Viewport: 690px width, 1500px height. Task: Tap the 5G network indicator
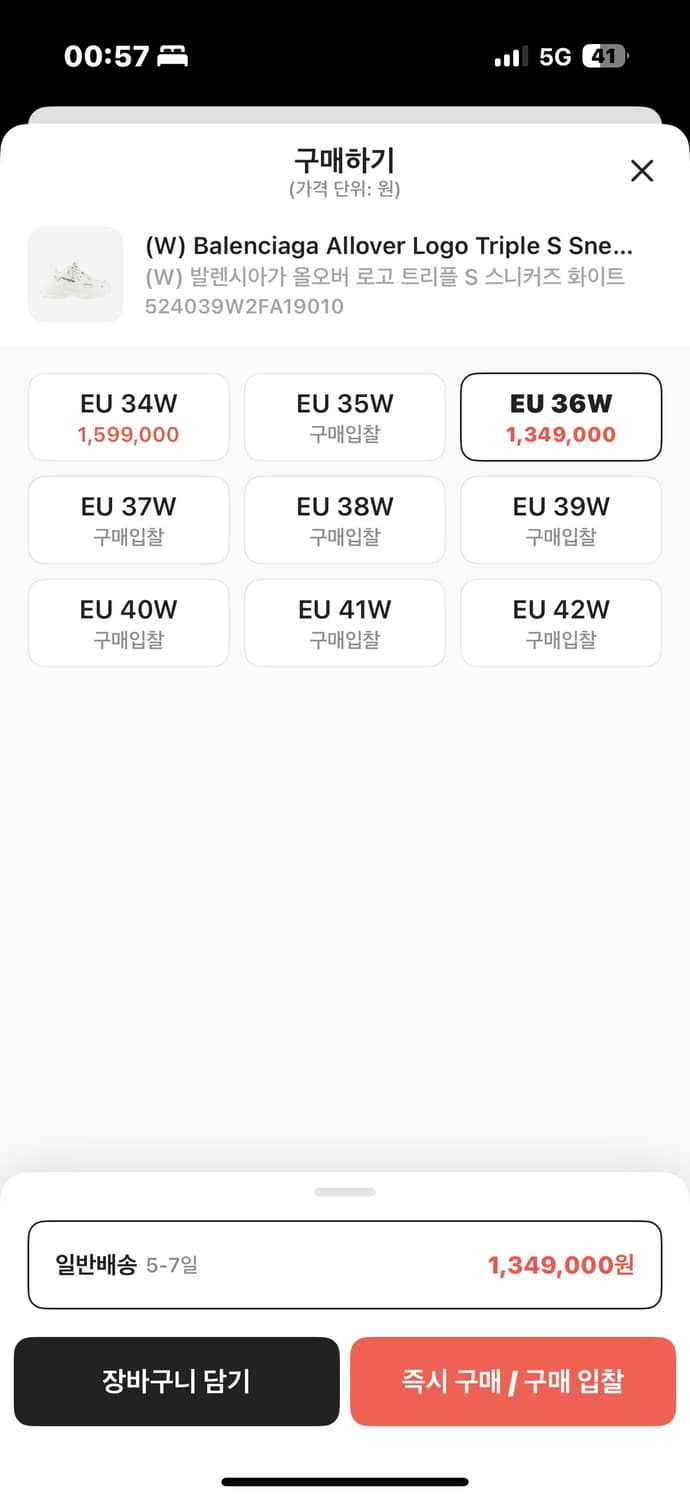[x=555, y=57]
